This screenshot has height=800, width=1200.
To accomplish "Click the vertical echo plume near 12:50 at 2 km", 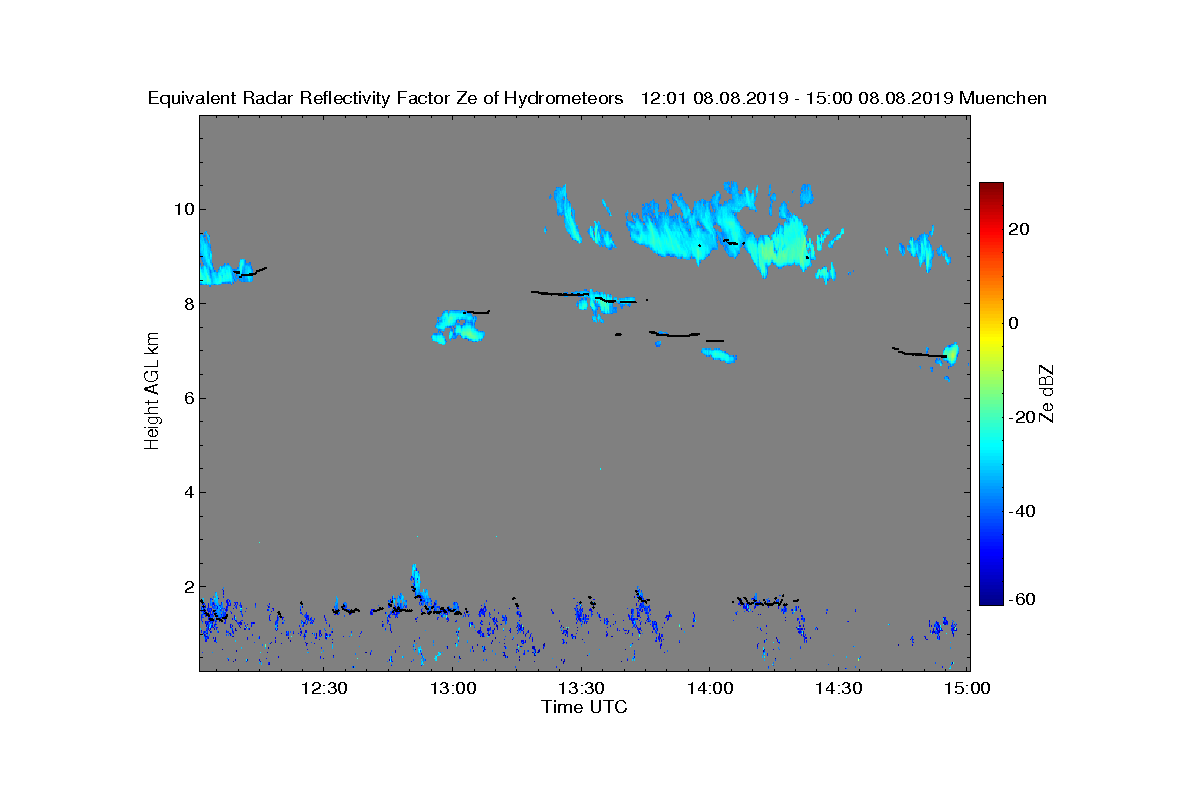I will coord(417,585).
